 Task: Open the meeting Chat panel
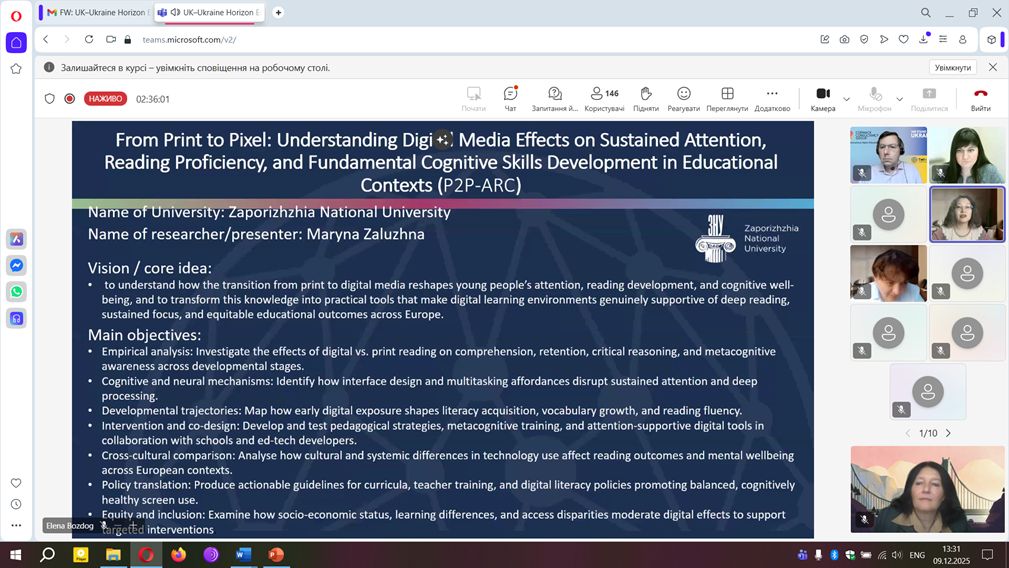click(510, 98)
